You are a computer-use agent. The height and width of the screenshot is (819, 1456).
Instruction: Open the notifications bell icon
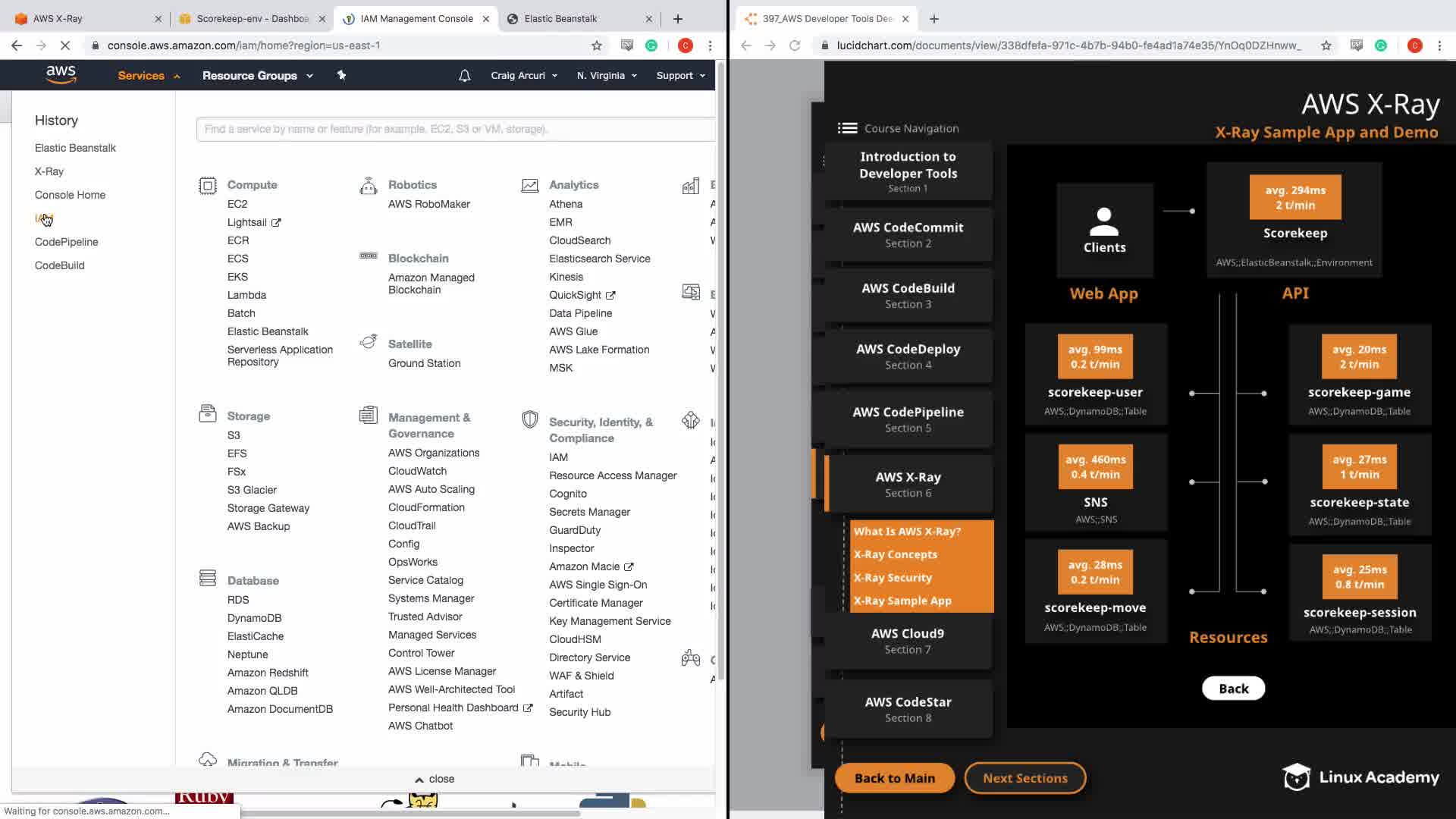coord(465,76)
